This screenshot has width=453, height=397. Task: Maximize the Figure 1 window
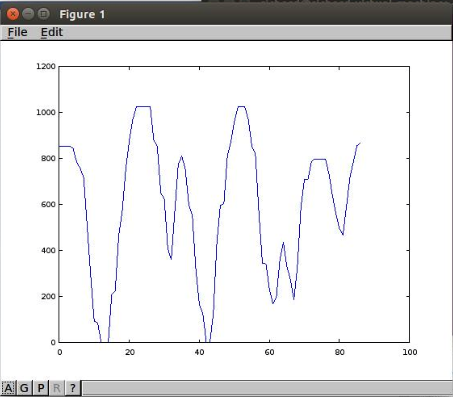[43, 14]
